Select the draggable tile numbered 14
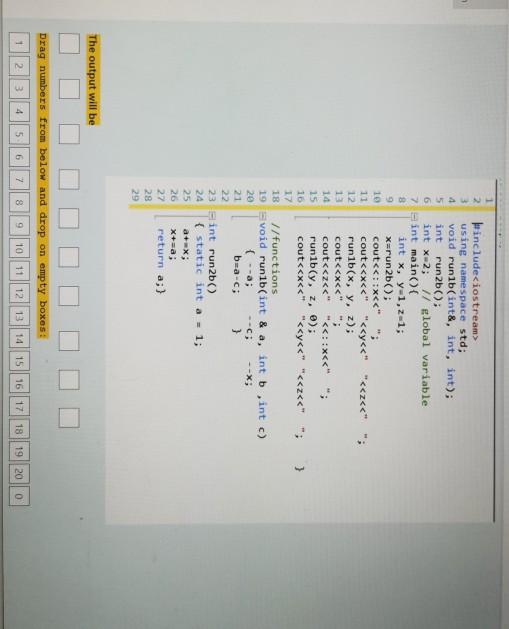Viewport: 509px width, 629px height. coord(19,341)
